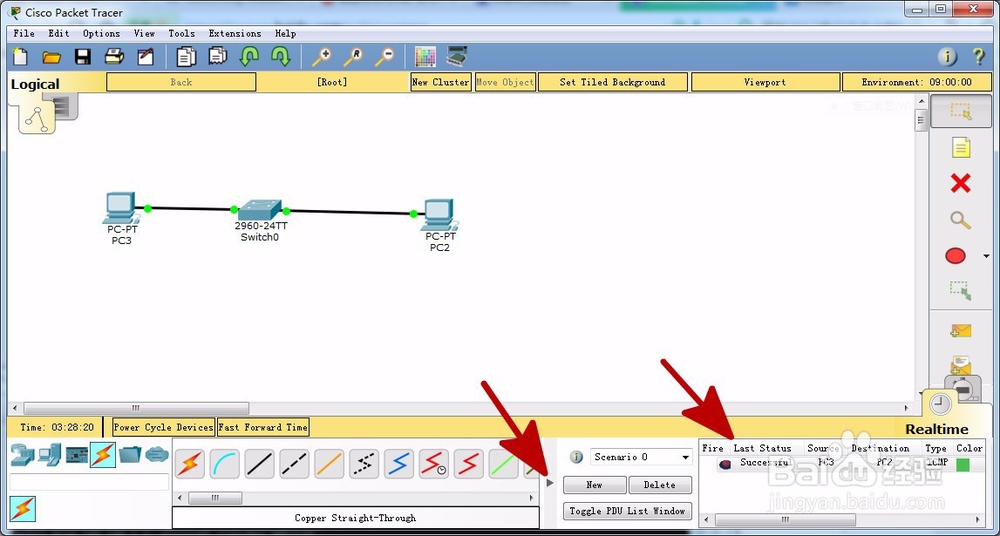Click Set Tiled Background button
Screen dimensions: 1000x536
(x=612, y=82)
